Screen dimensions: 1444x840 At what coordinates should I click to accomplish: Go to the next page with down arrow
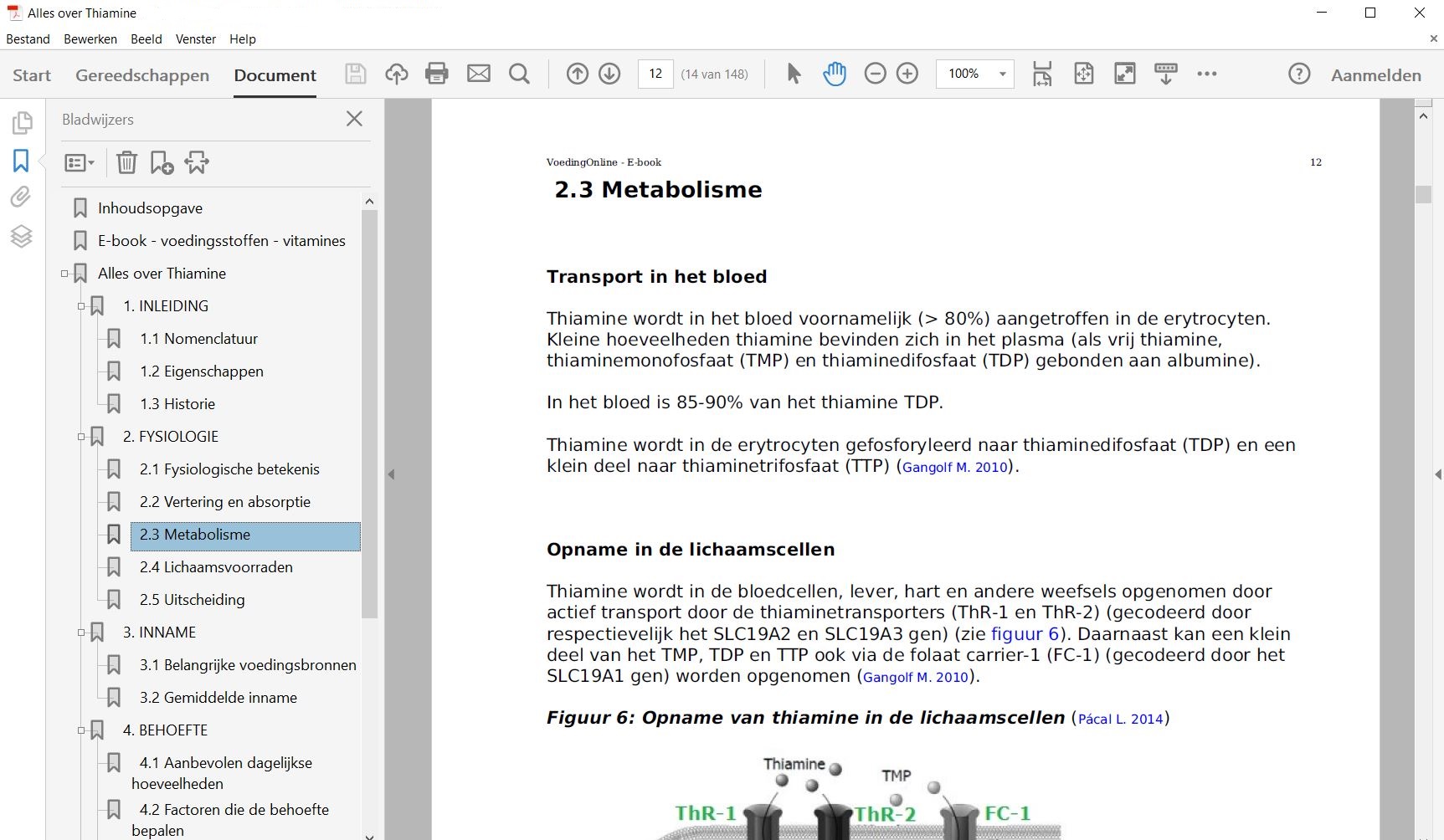pyautogui.click(x=610, y=74)
